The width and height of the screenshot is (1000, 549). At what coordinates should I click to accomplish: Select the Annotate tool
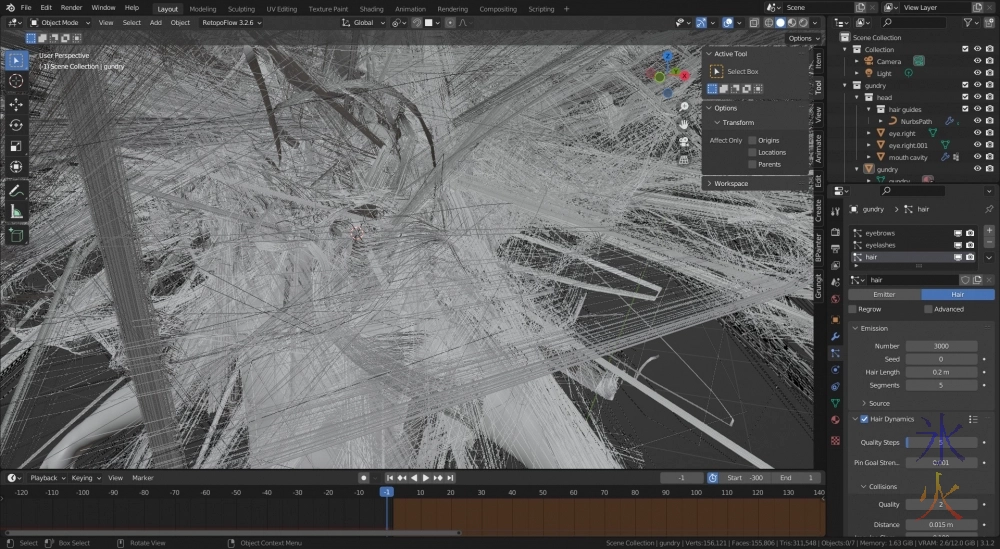click(16, 190)
